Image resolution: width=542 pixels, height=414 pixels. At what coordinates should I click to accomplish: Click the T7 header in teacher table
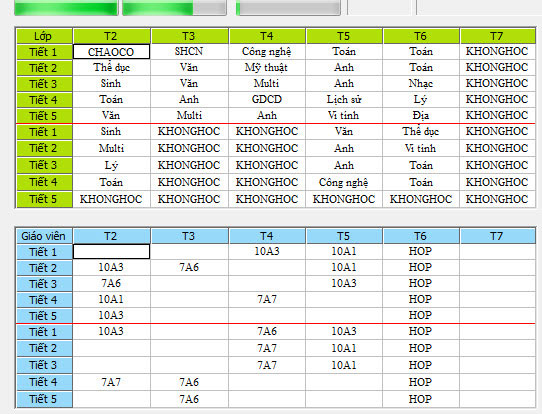click(497, 236)
